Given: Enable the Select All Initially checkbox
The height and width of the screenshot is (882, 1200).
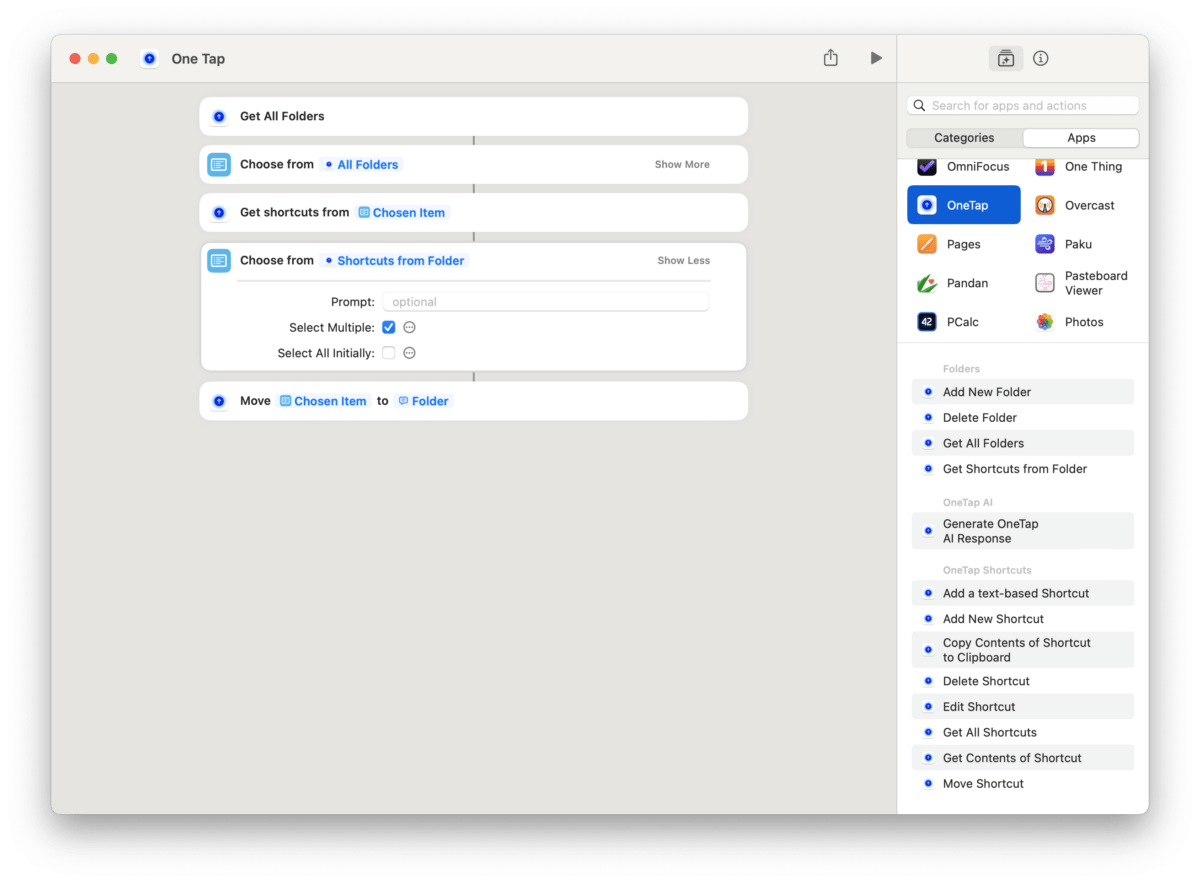Looking at the screenshot, I should pos(388,352).
